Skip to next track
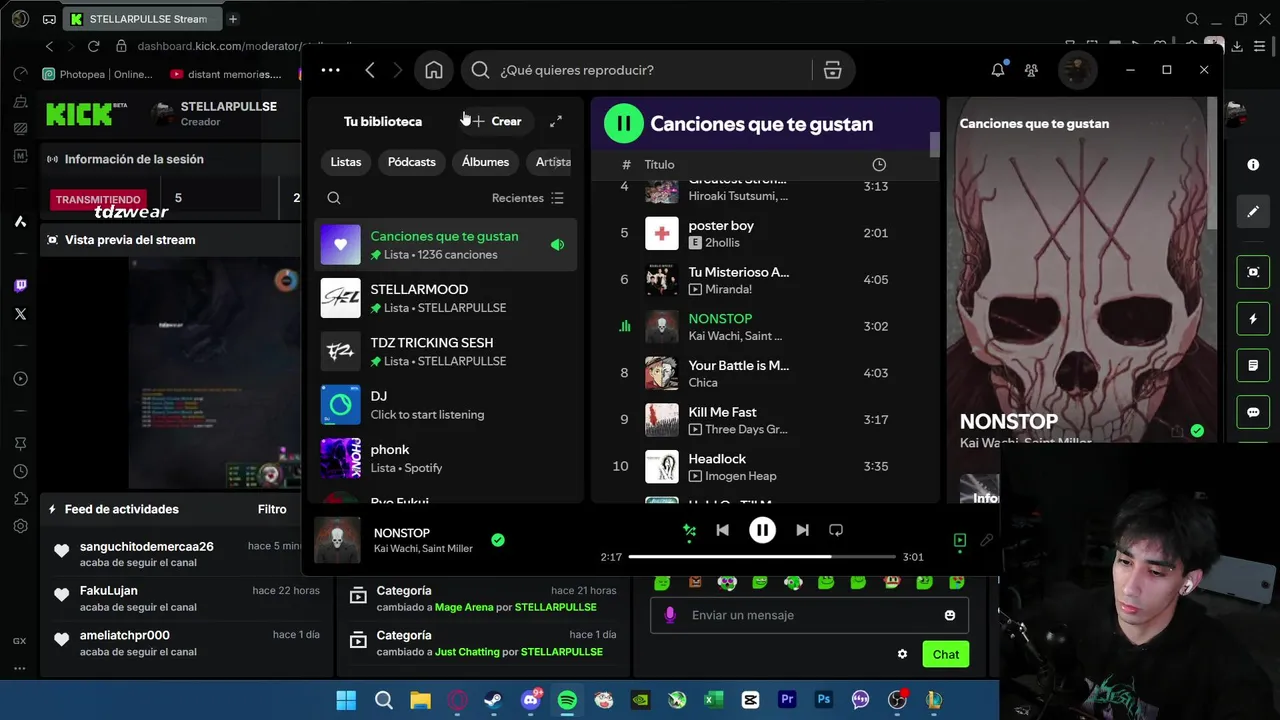Viewport: 1280px width, 720px height. (x=802, y=530)
